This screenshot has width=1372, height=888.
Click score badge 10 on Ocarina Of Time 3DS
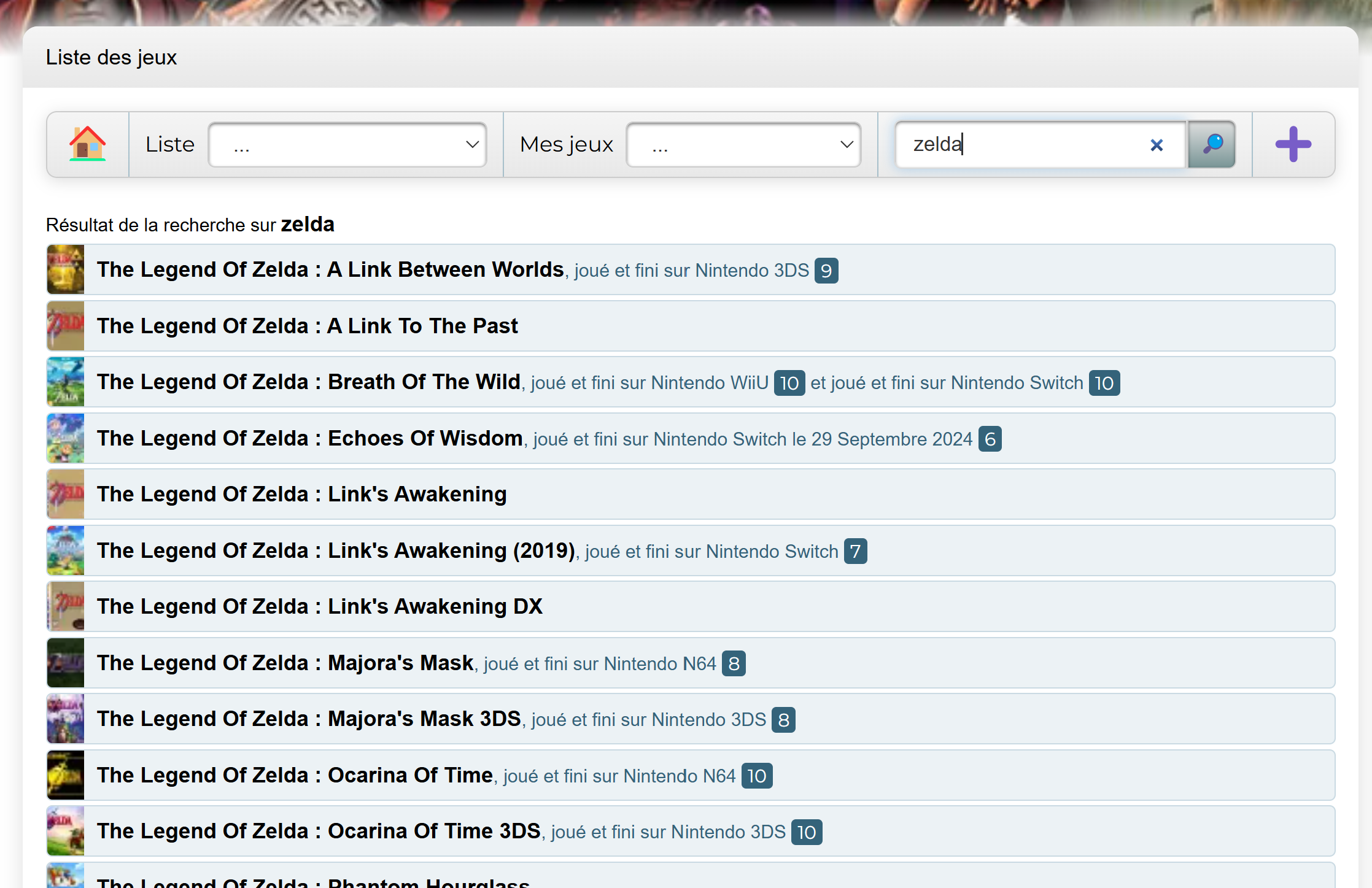(x=807, y=832)
